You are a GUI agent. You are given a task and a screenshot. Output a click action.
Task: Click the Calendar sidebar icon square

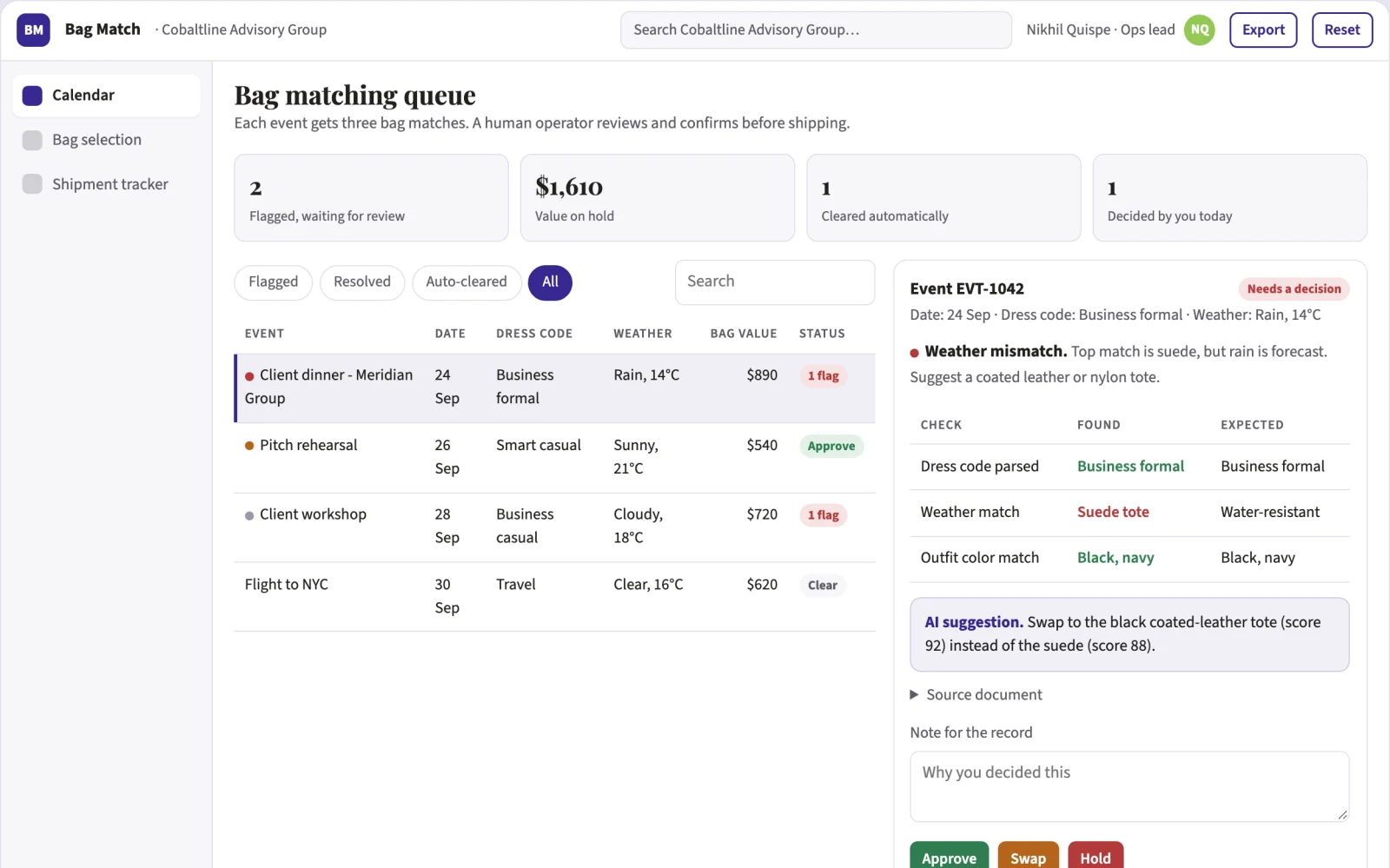(32, 96)
